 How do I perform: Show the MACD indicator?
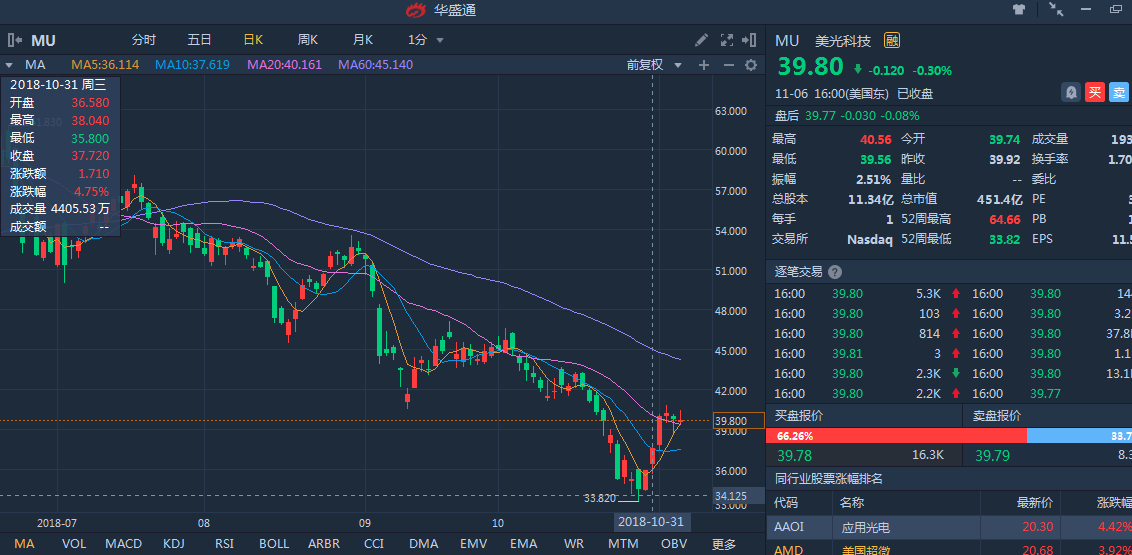click(x=123, y=543)
